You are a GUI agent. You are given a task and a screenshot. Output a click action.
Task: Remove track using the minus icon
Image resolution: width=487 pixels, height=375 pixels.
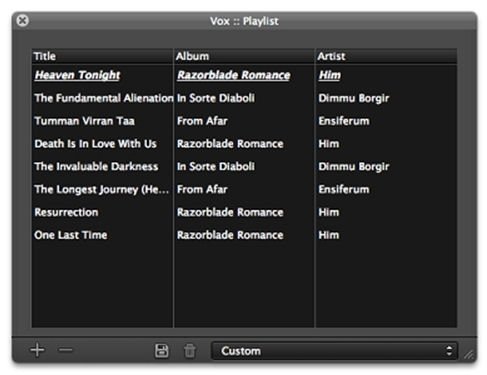65,350
